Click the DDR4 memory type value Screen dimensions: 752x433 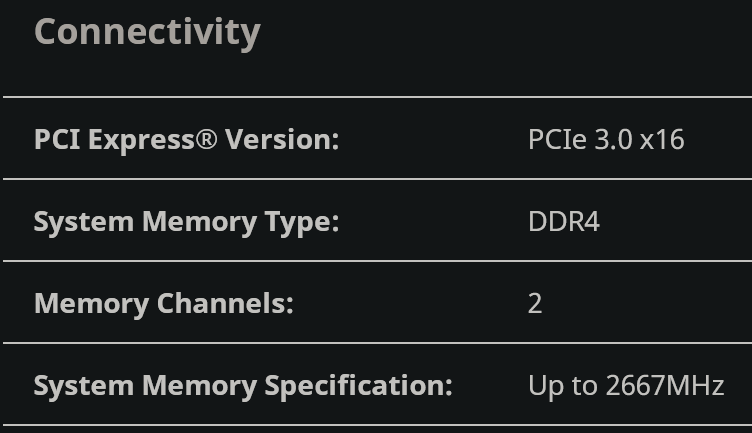564,222
